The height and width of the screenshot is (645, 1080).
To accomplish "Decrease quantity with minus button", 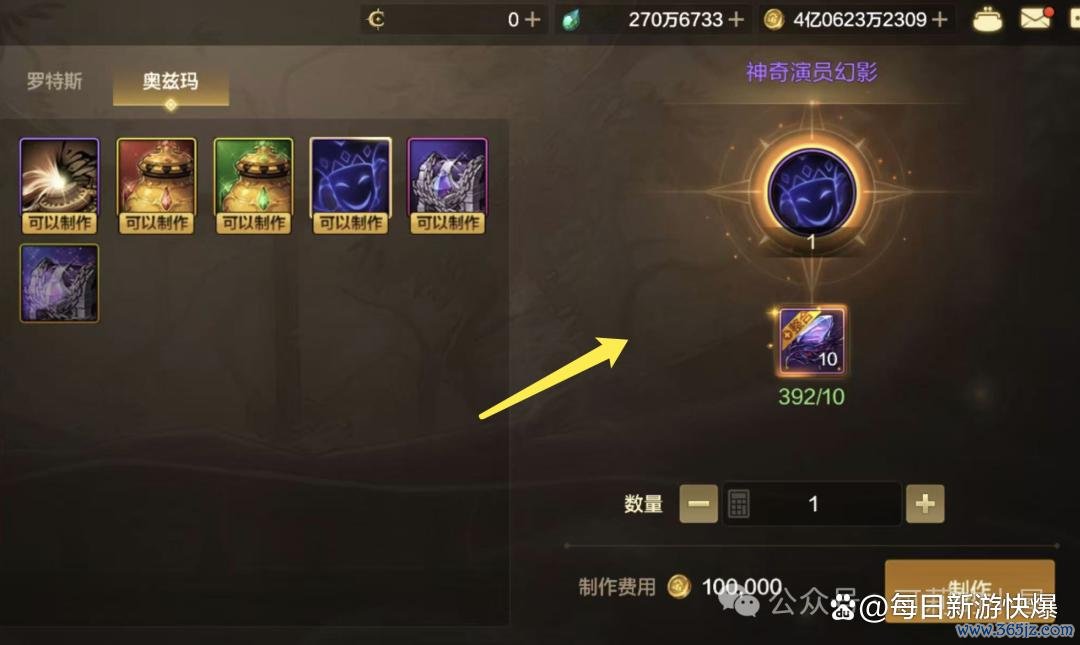I will (698, 504).
